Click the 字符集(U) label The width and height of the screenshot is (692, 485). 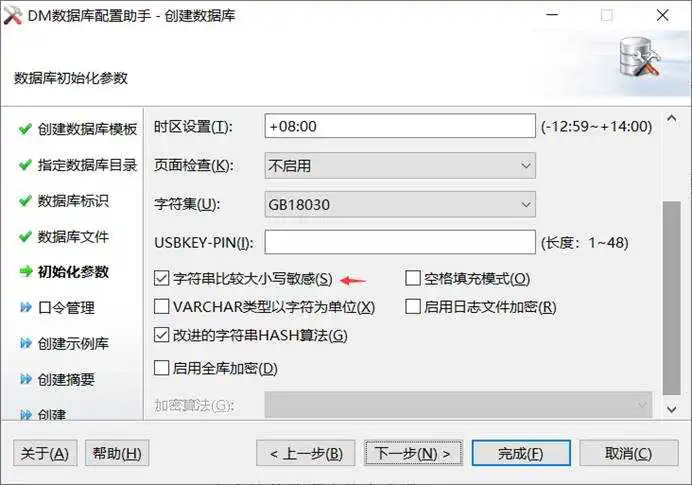coord(187,204)
